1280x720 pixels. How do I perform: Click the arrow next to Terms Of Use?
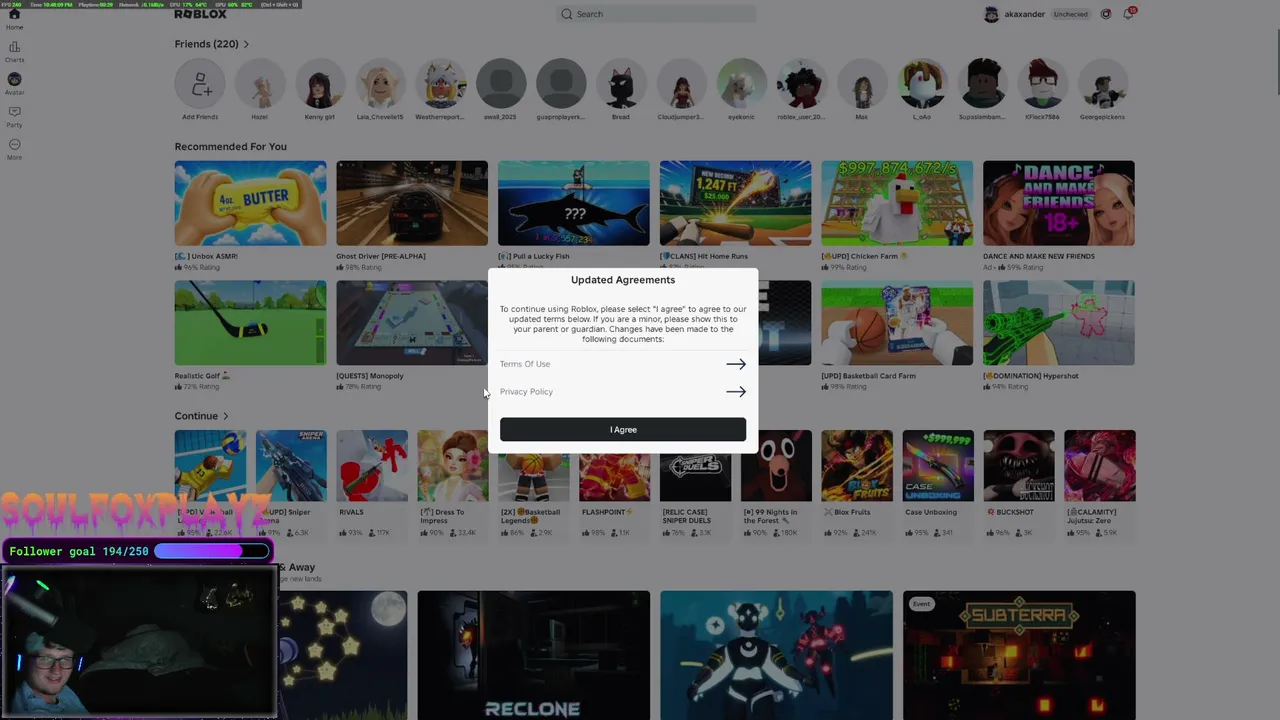coord(736,364)
